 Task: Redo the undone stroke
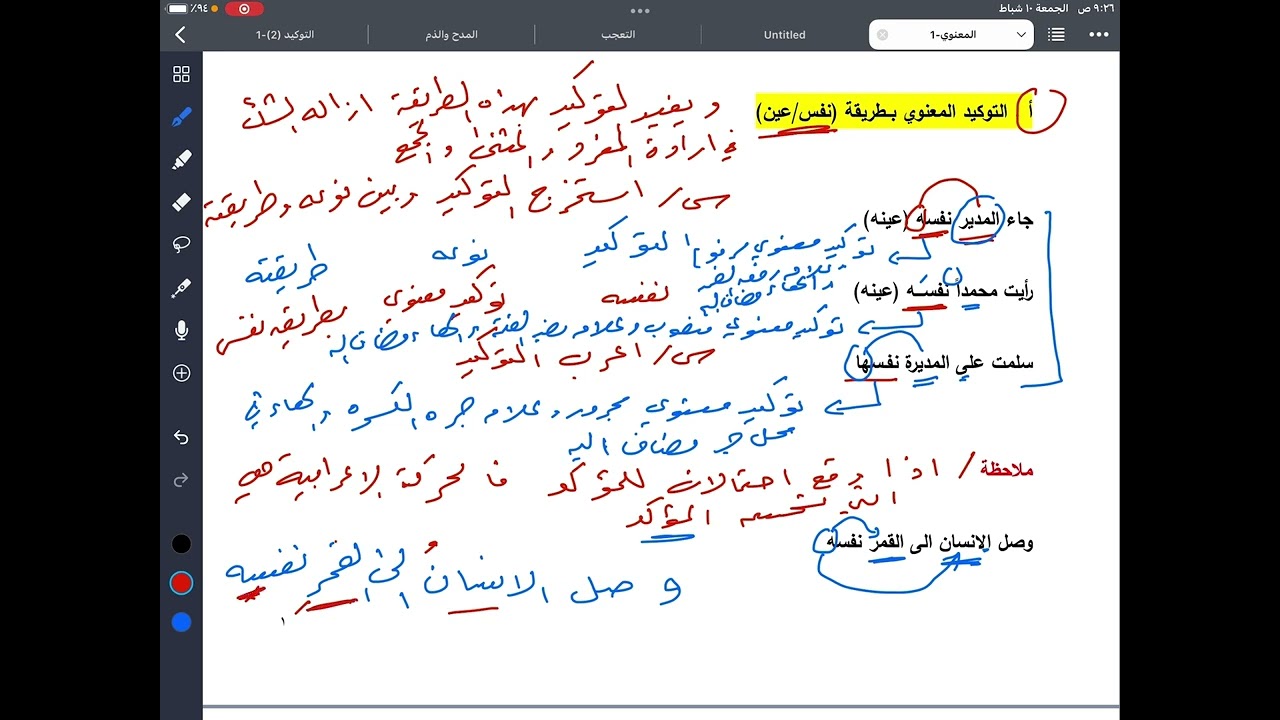click(181, 480)
